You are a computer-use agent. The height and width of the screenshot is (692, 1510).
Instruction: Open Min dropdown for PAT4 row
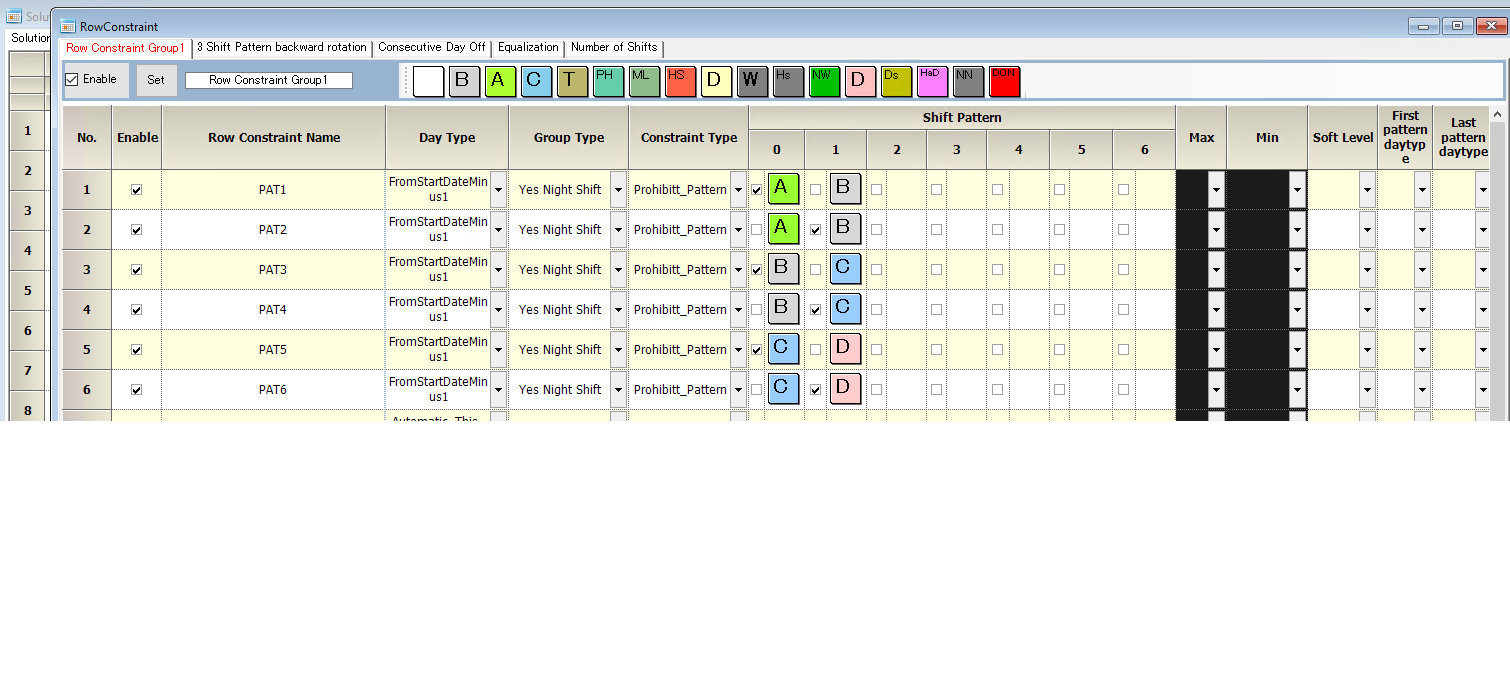[1297, 309]
